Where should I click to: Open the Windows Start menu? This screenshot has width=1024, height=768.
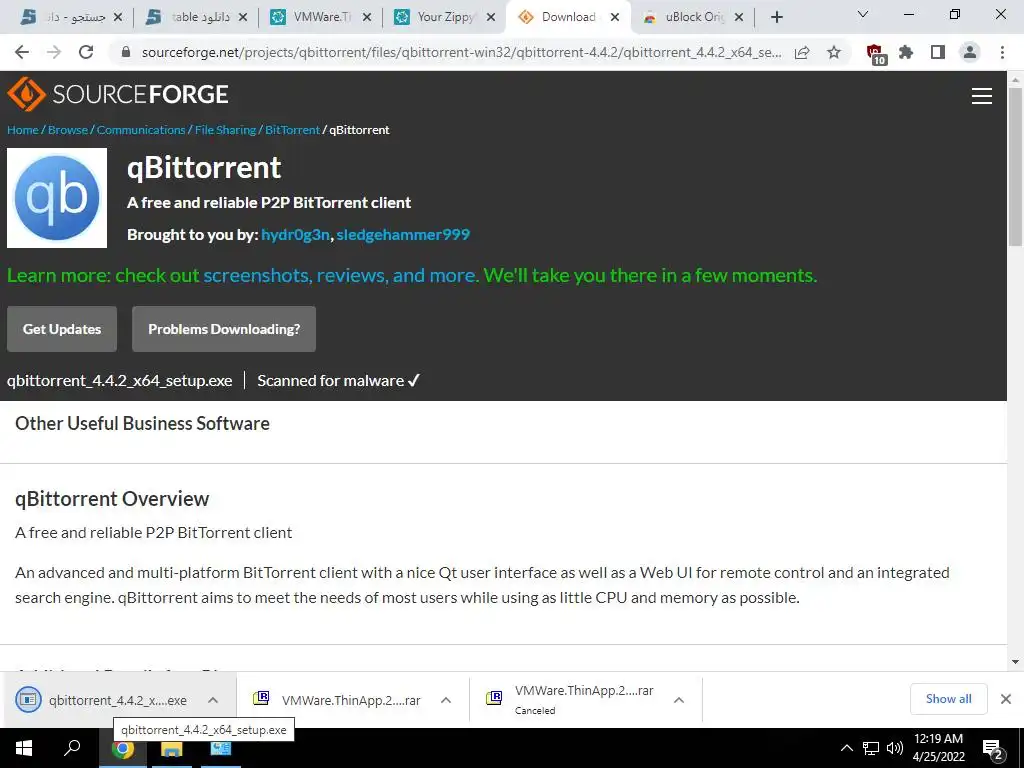tap(24, 748)
